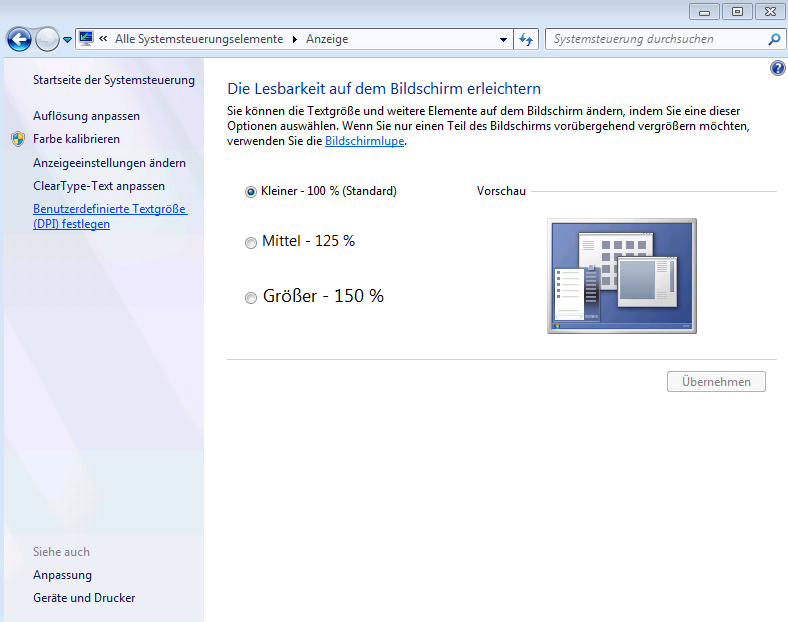Select 'Kleiner - 100 % (Standard)' radio button

tap(250, 192)
